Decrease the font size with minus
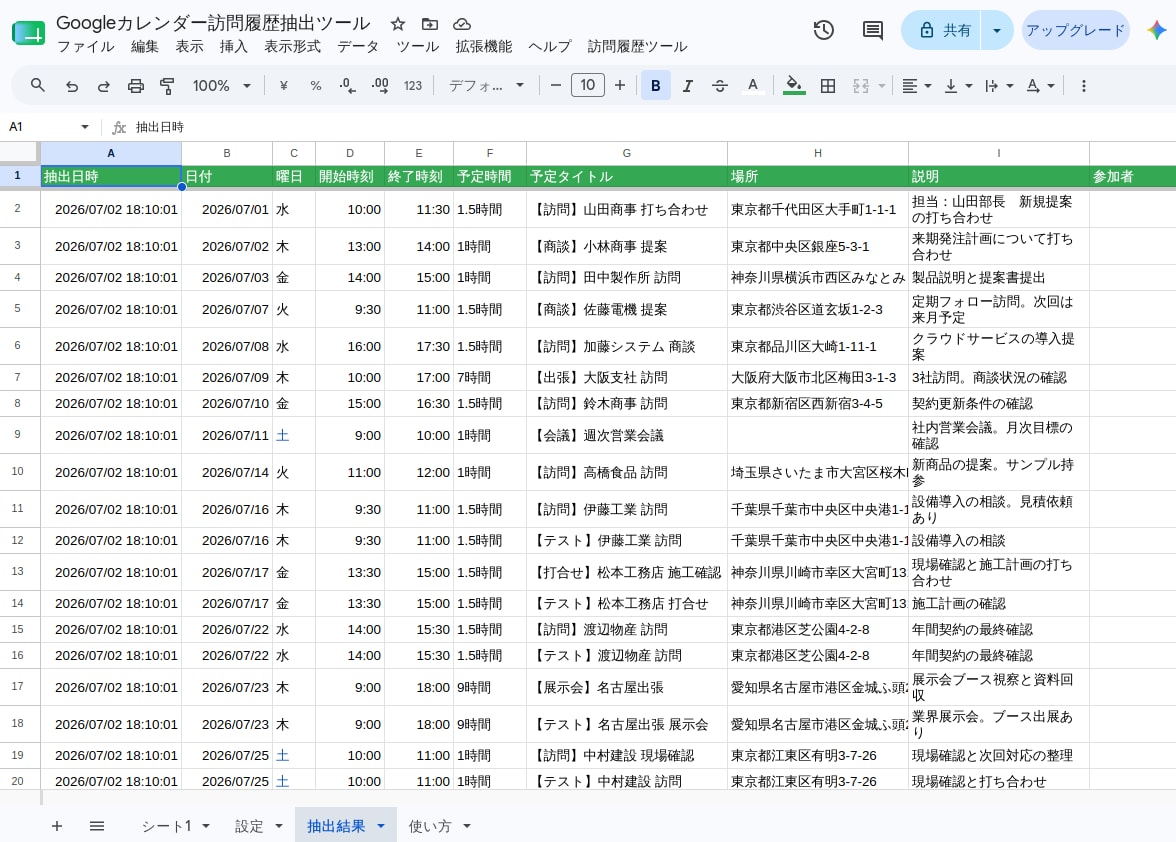 [x=556, y=85]
